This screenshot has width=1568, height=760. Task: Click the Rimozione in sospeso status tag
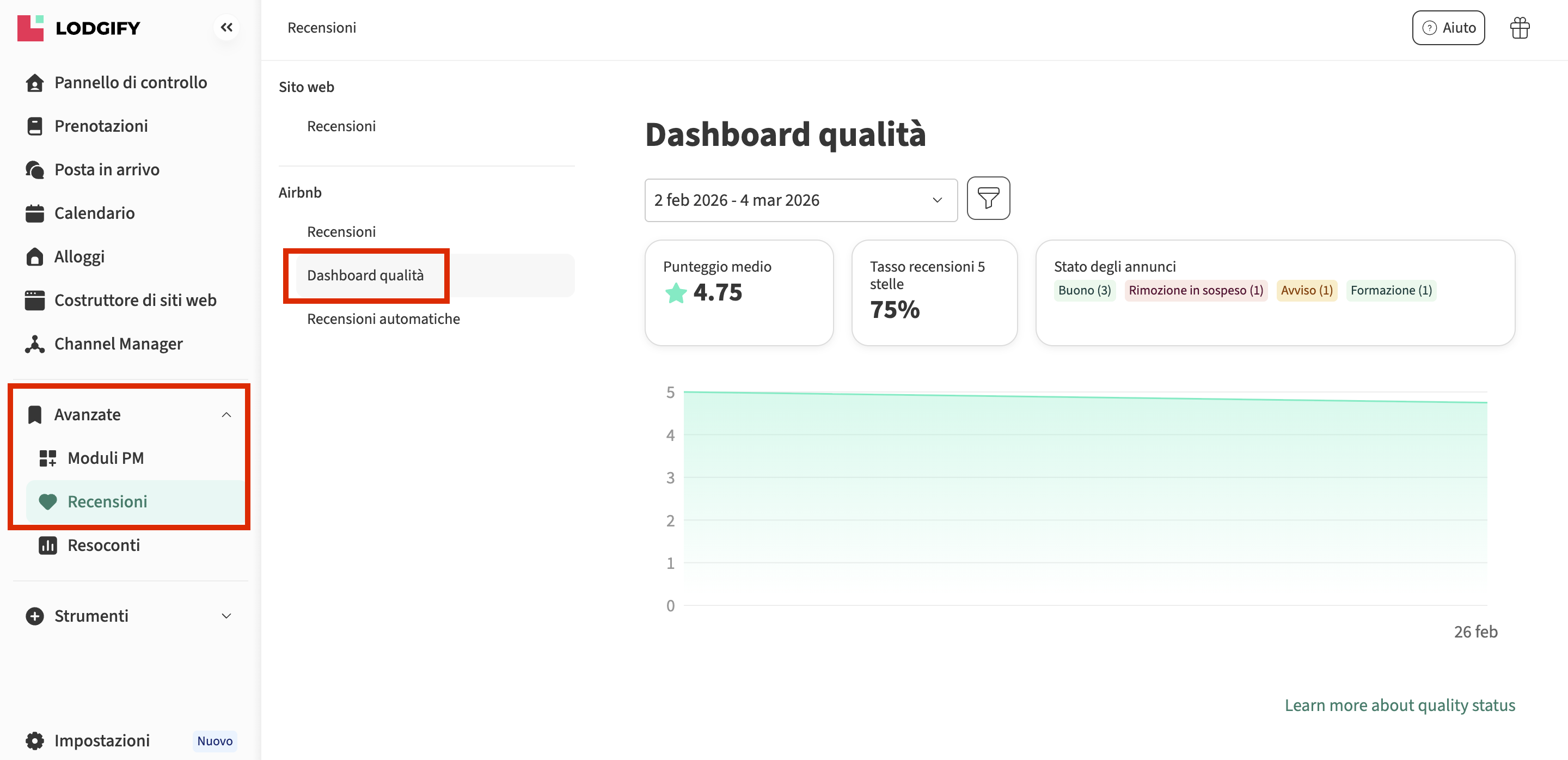(1196, 290)
